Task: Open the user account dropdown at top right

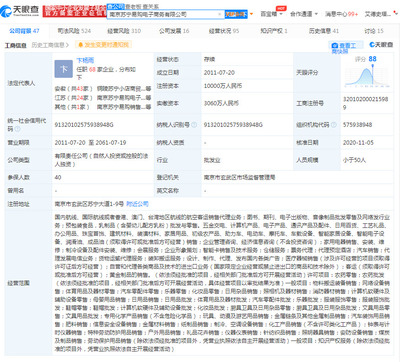Action: pyautogui.click(x=381, y=14)
